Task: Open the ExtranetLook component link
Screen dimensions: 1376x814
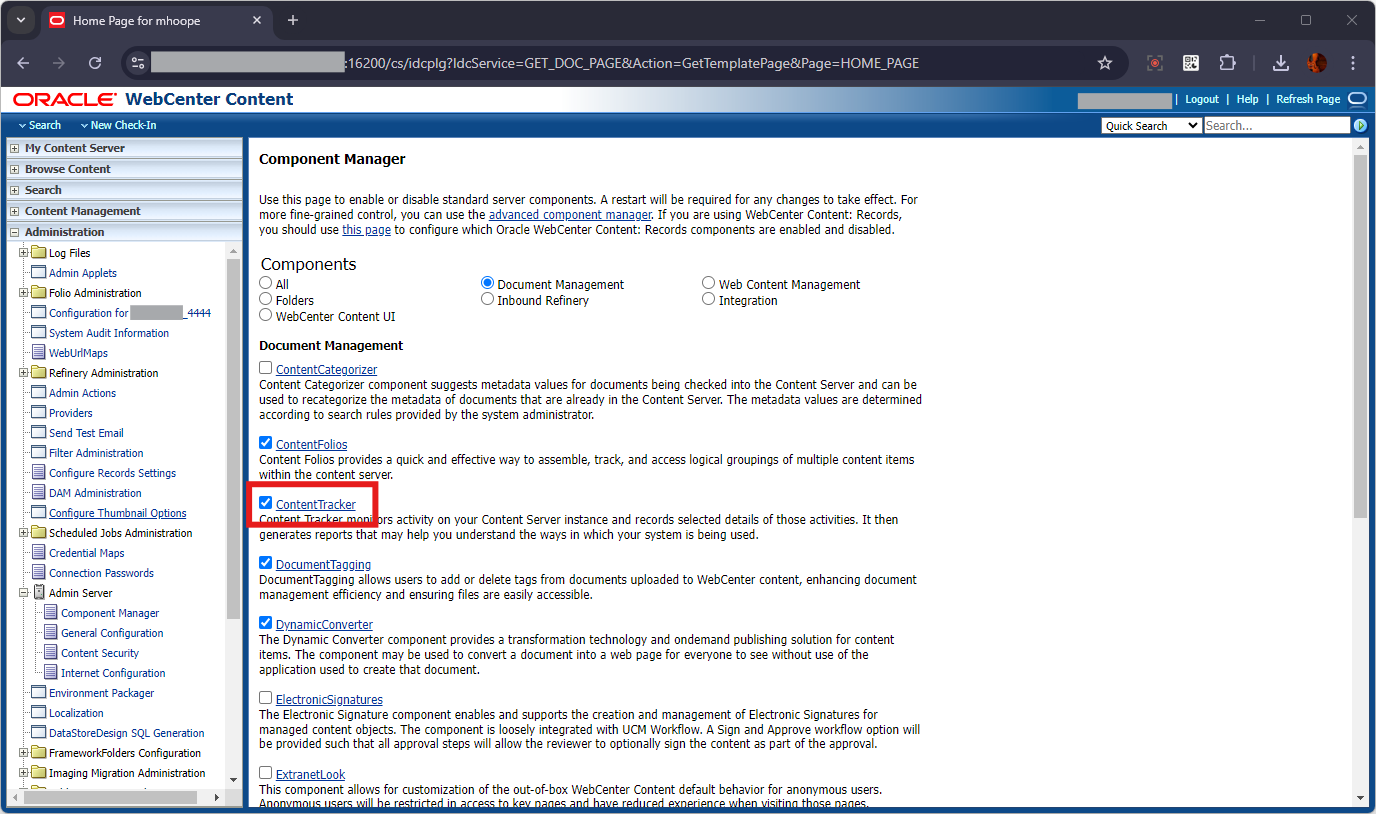Action: 311,775
